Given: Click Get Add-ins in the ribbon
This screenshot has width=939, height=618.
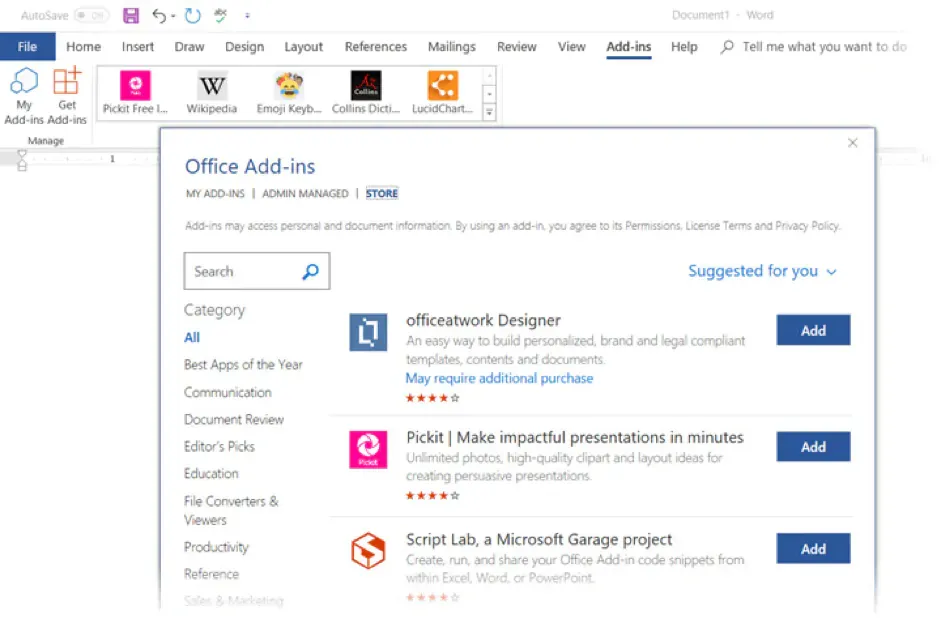Looking at the screenshot, I should (x=67, y=95).
